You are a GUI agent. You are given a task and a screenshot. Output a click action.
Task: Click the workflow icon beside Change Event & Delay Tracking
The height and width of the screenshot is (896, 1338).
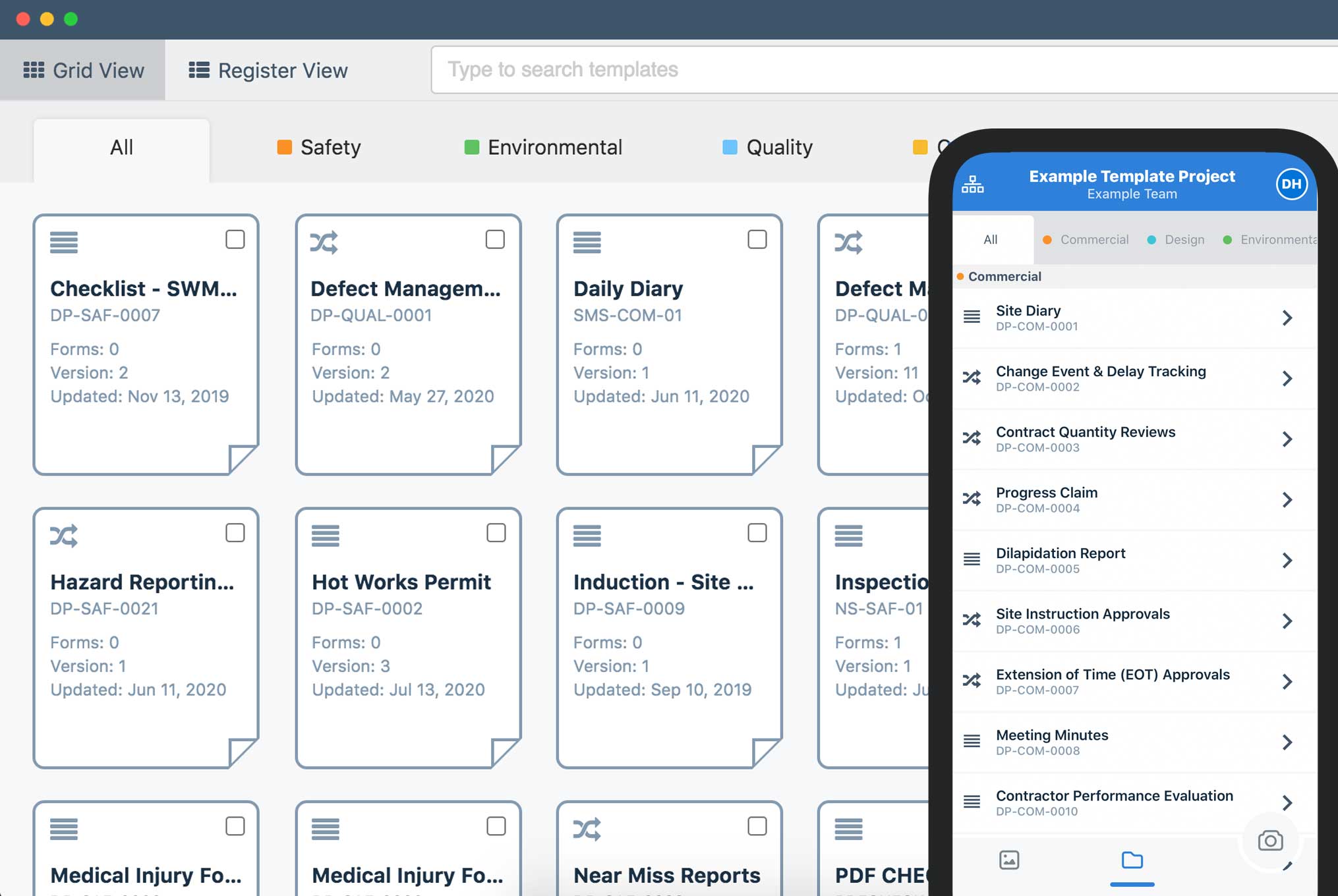tap(972, 378)
